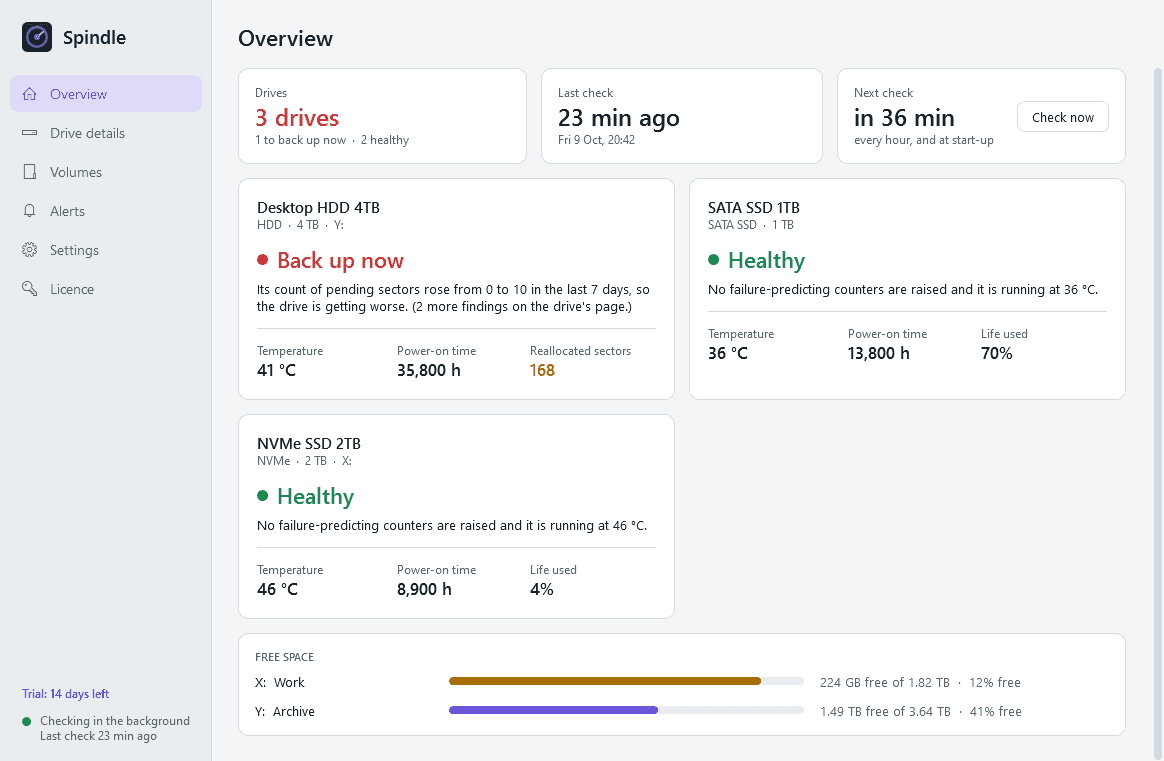Open the Overview page in the sidebar
Image resolution: width=1164 pixels, height=761 pixels.
click(105, 94)
